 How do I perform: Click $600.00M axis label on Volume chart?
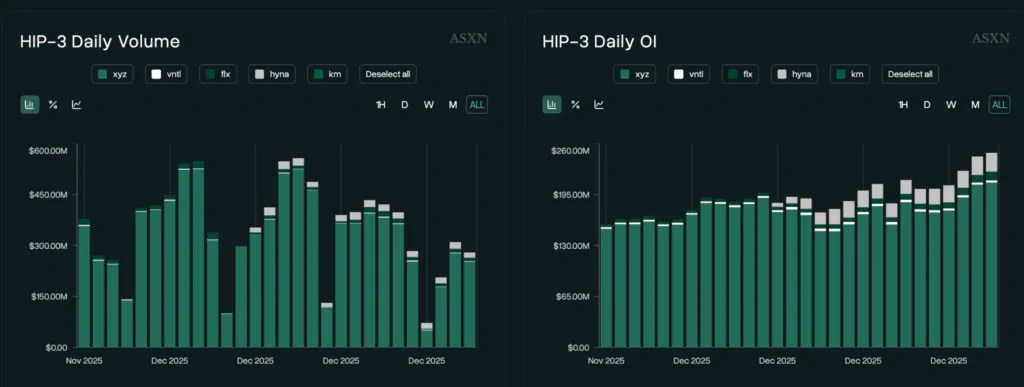[48, 151]
